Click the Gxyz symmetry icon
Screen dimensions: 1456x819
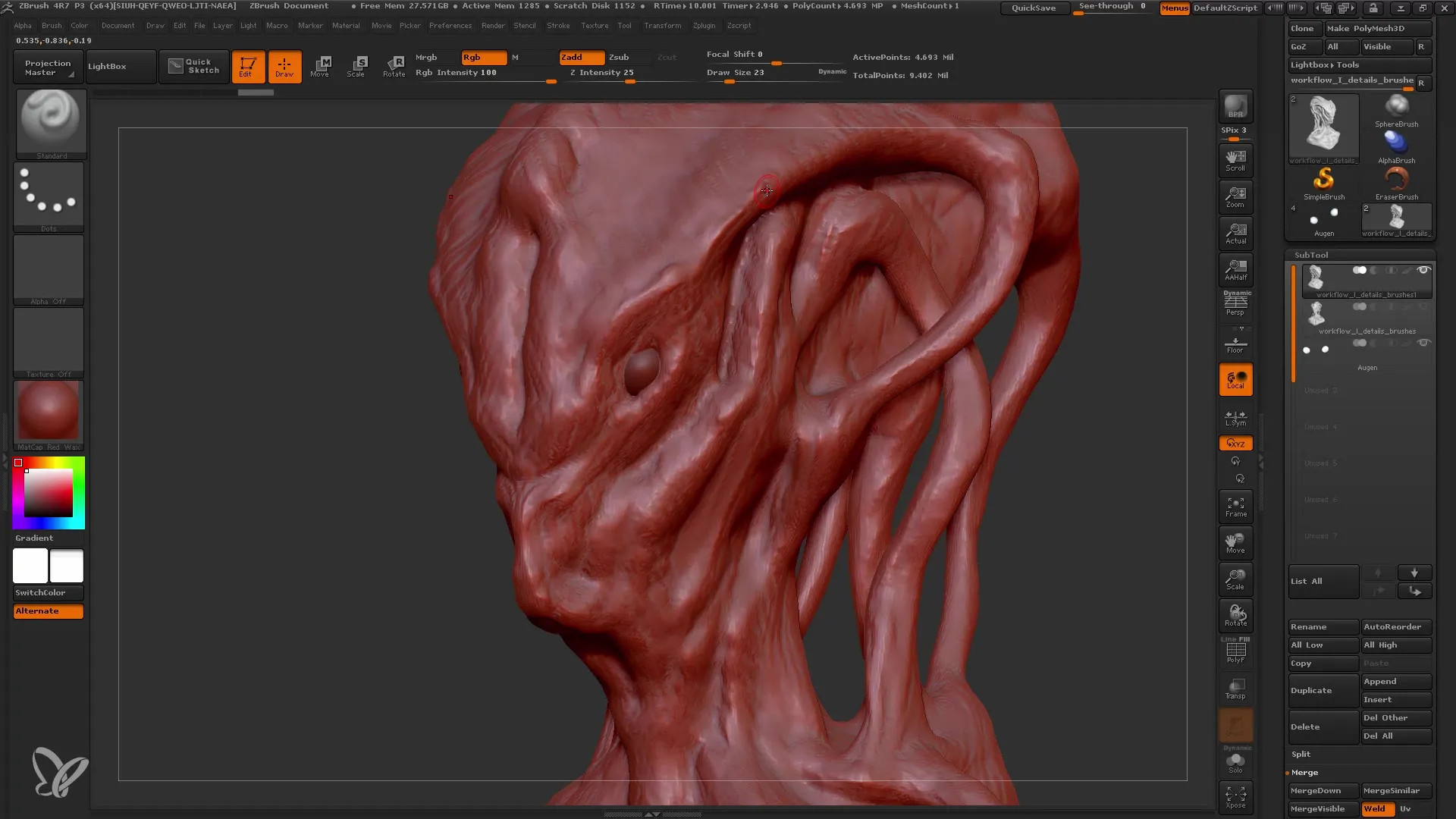click(x=1235, y=443)
